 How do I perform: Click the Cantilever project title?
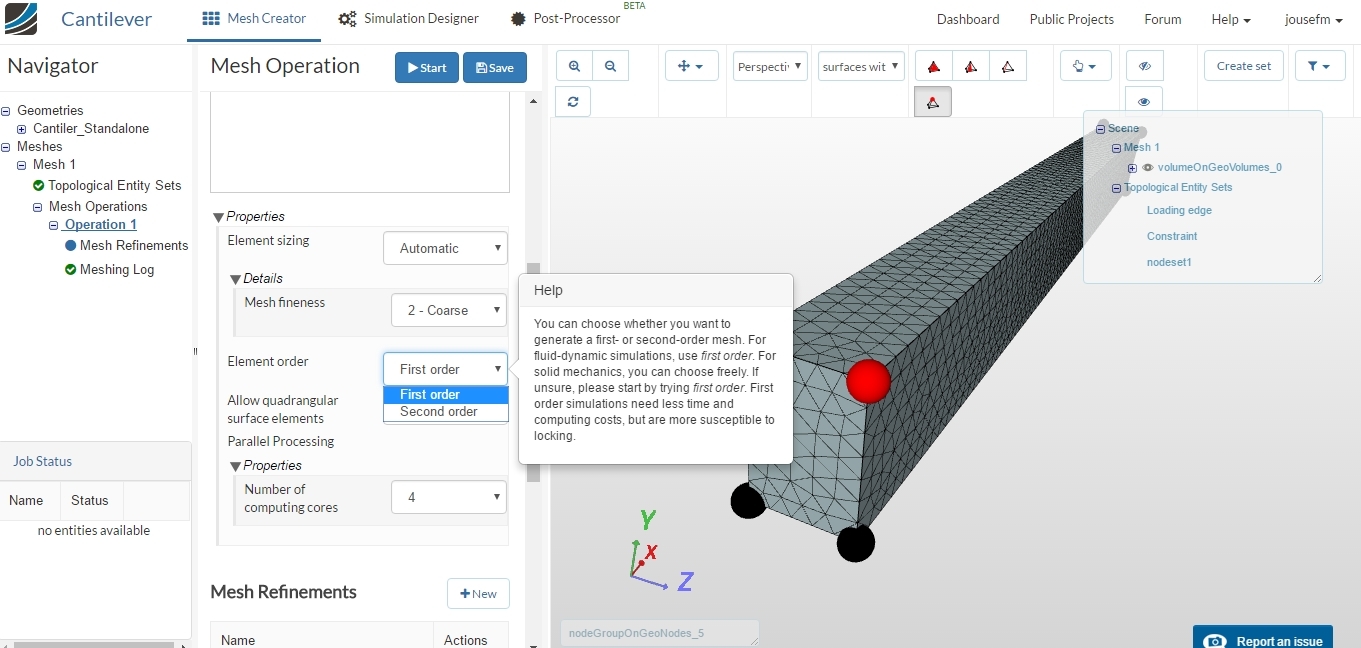point(106,19)
